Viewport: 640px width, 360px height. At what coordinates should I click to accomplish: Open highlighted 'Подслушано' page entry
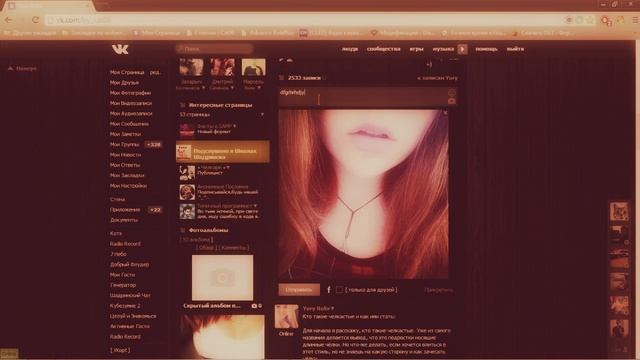click(222, 152)
